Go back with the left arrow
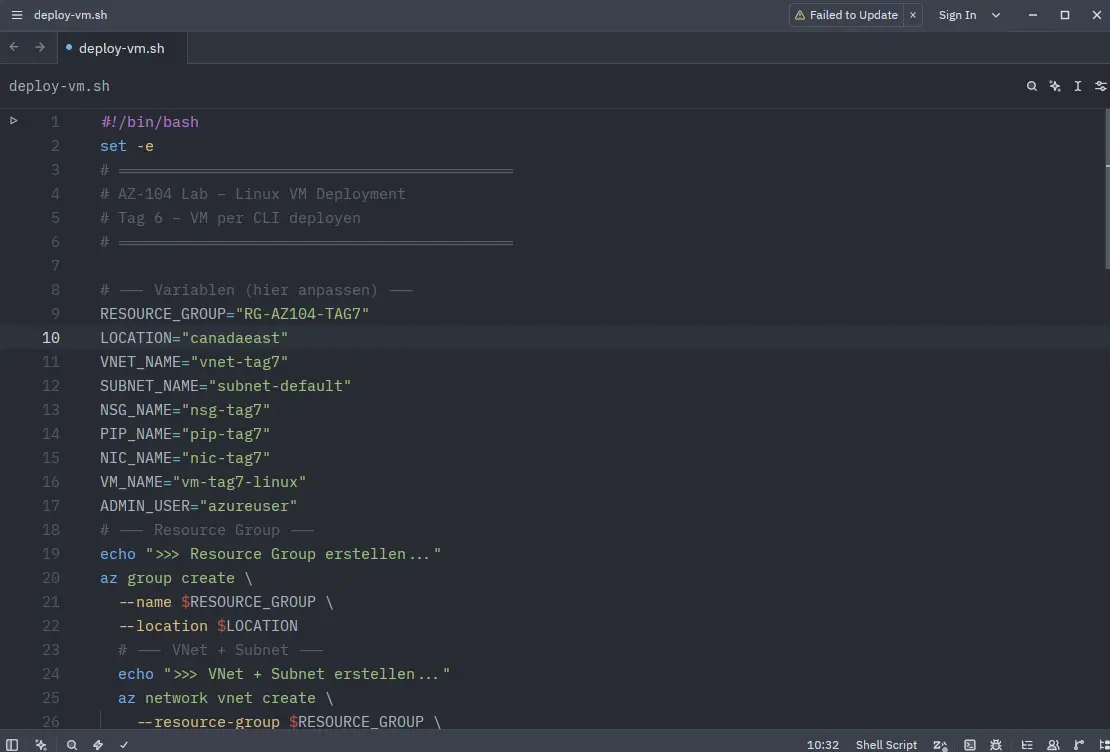Viewport: 1110px width, 752px height. [x=13, y=47]
